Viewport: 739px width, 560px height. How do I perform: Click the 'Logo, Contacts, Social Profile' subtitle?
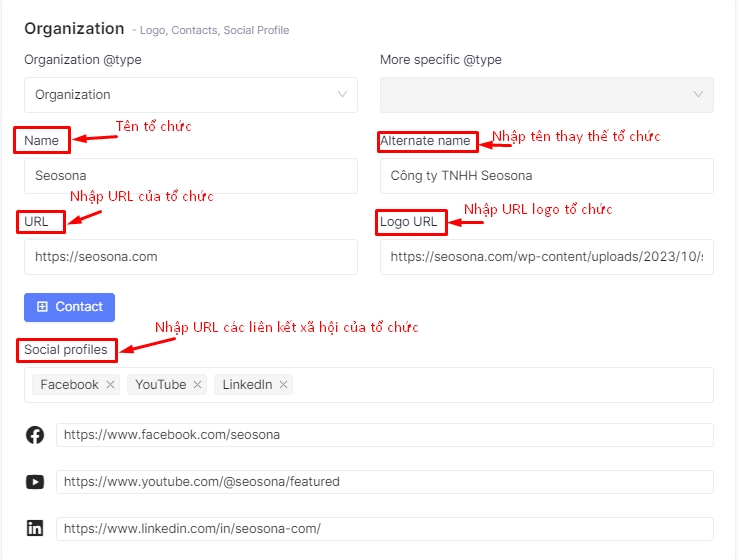pyautogui.click(x=214, y=30)
